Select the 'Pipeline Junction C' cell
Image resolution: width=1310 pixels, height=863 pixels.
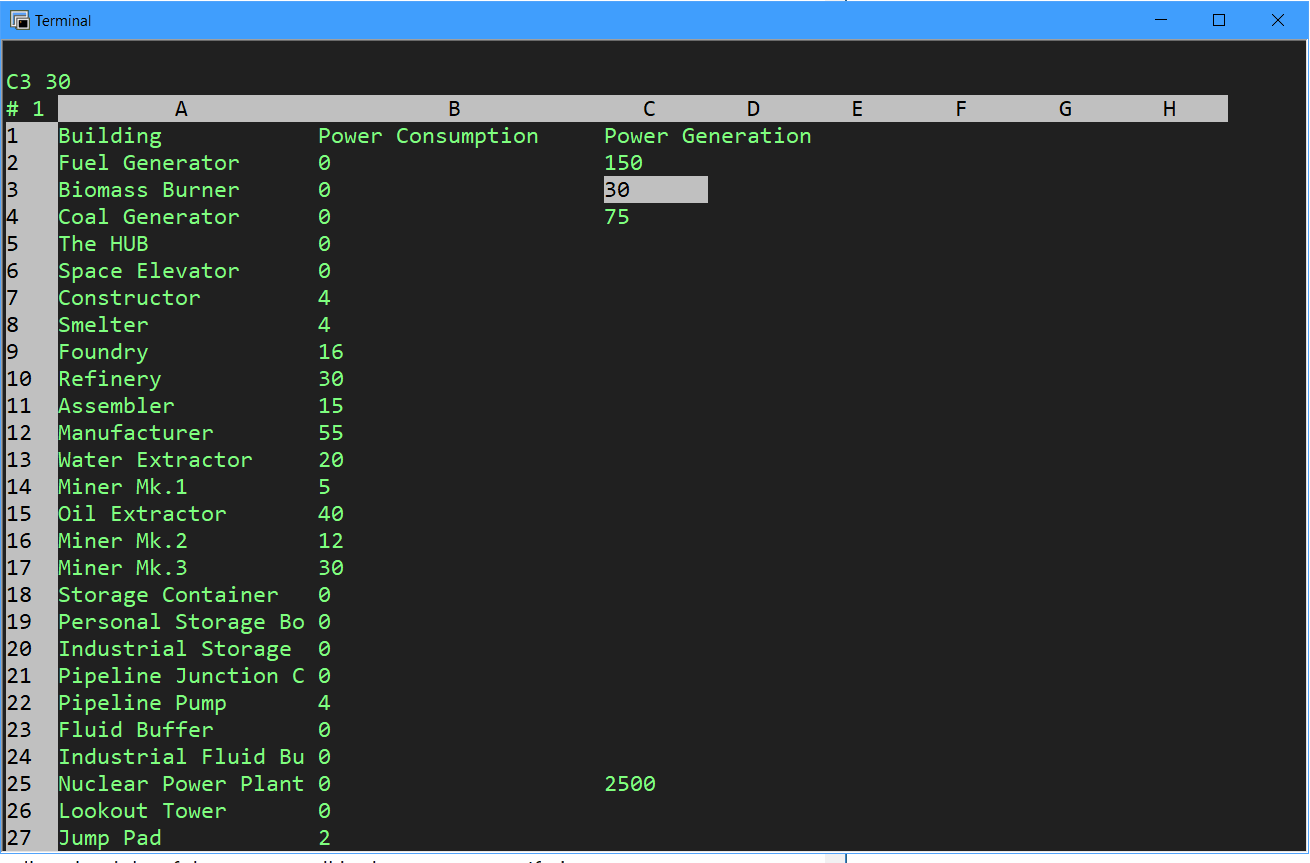coord(181,676)
